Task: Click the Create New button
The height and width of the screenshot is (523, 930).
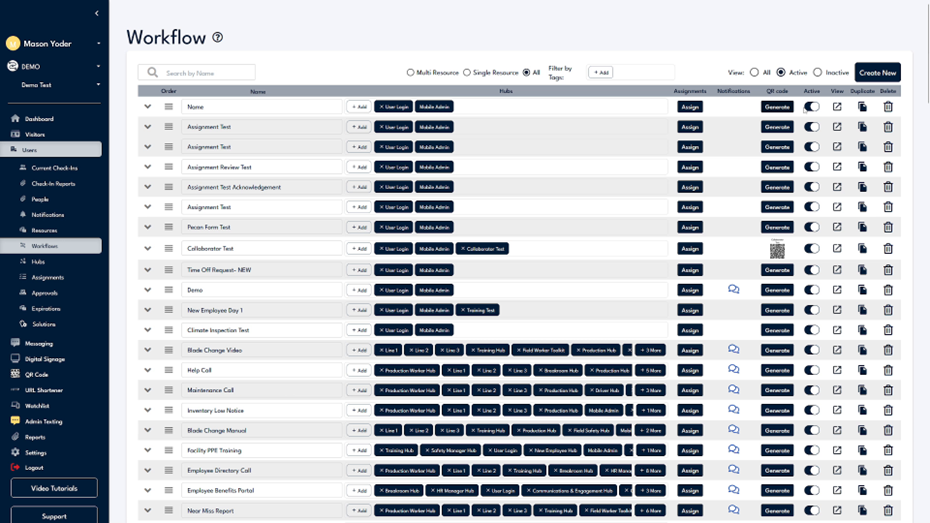Action: [877, 73]
